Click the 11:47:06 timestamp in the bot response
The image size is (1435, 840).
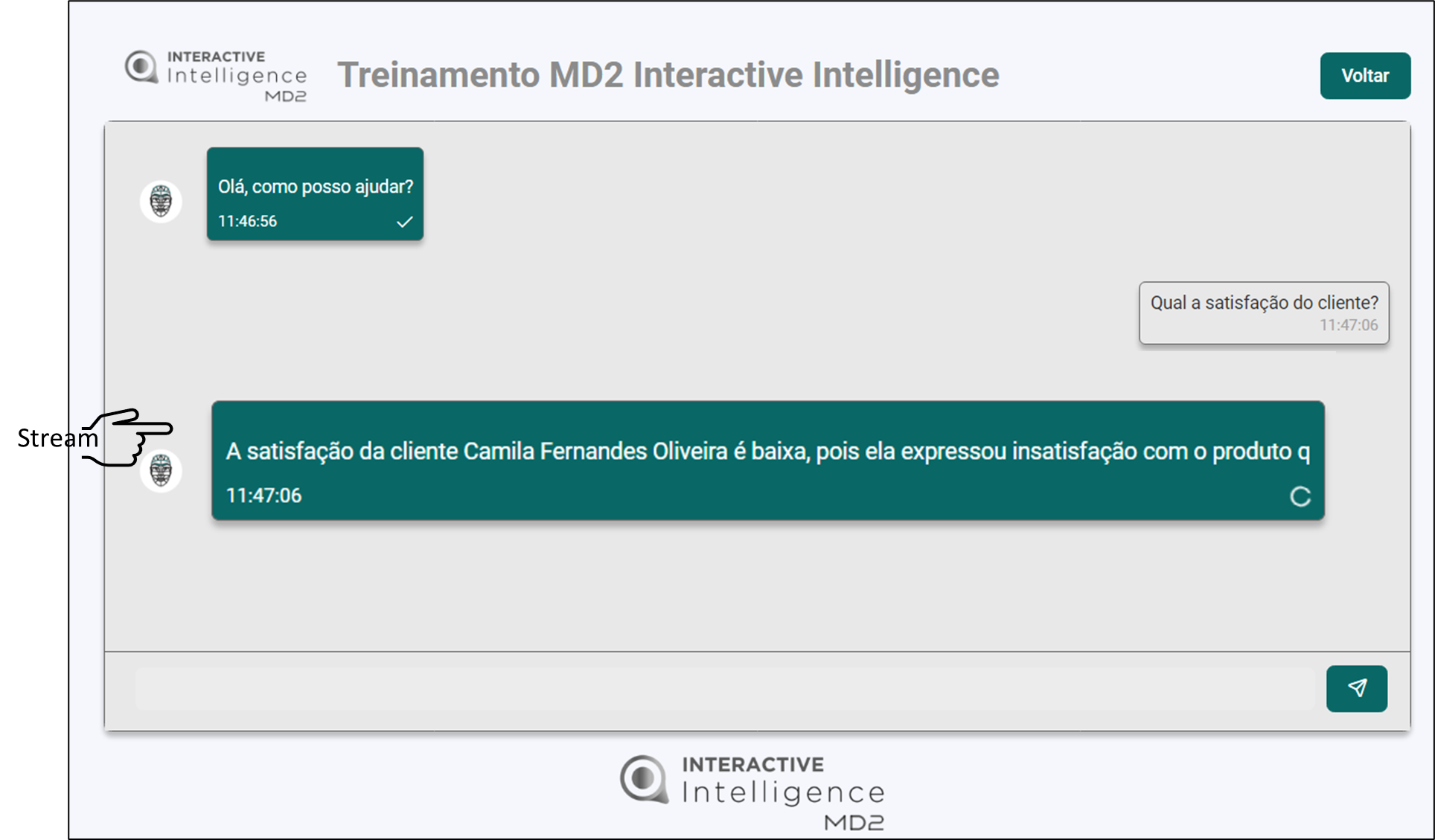pos(263,496)
